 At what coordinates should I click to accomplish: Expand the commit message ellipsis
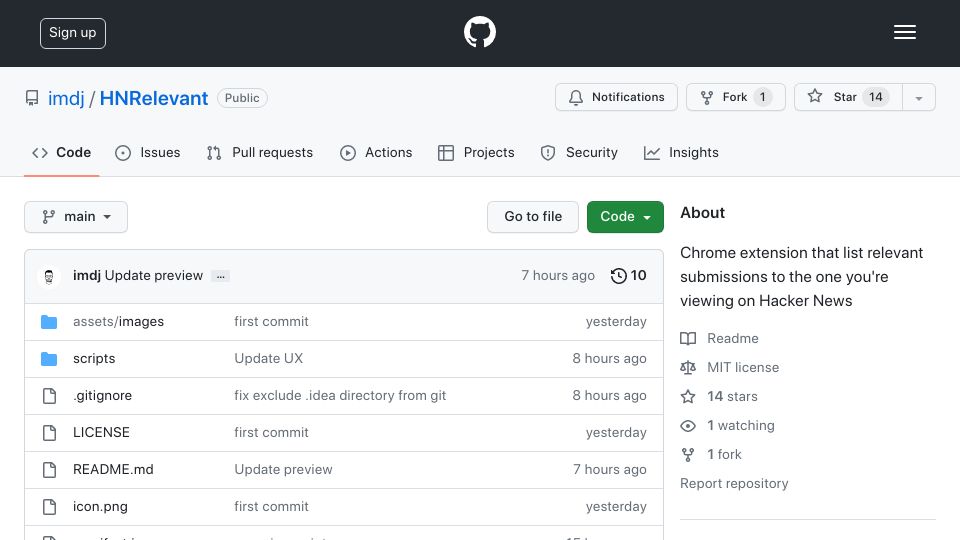[220, 276]
